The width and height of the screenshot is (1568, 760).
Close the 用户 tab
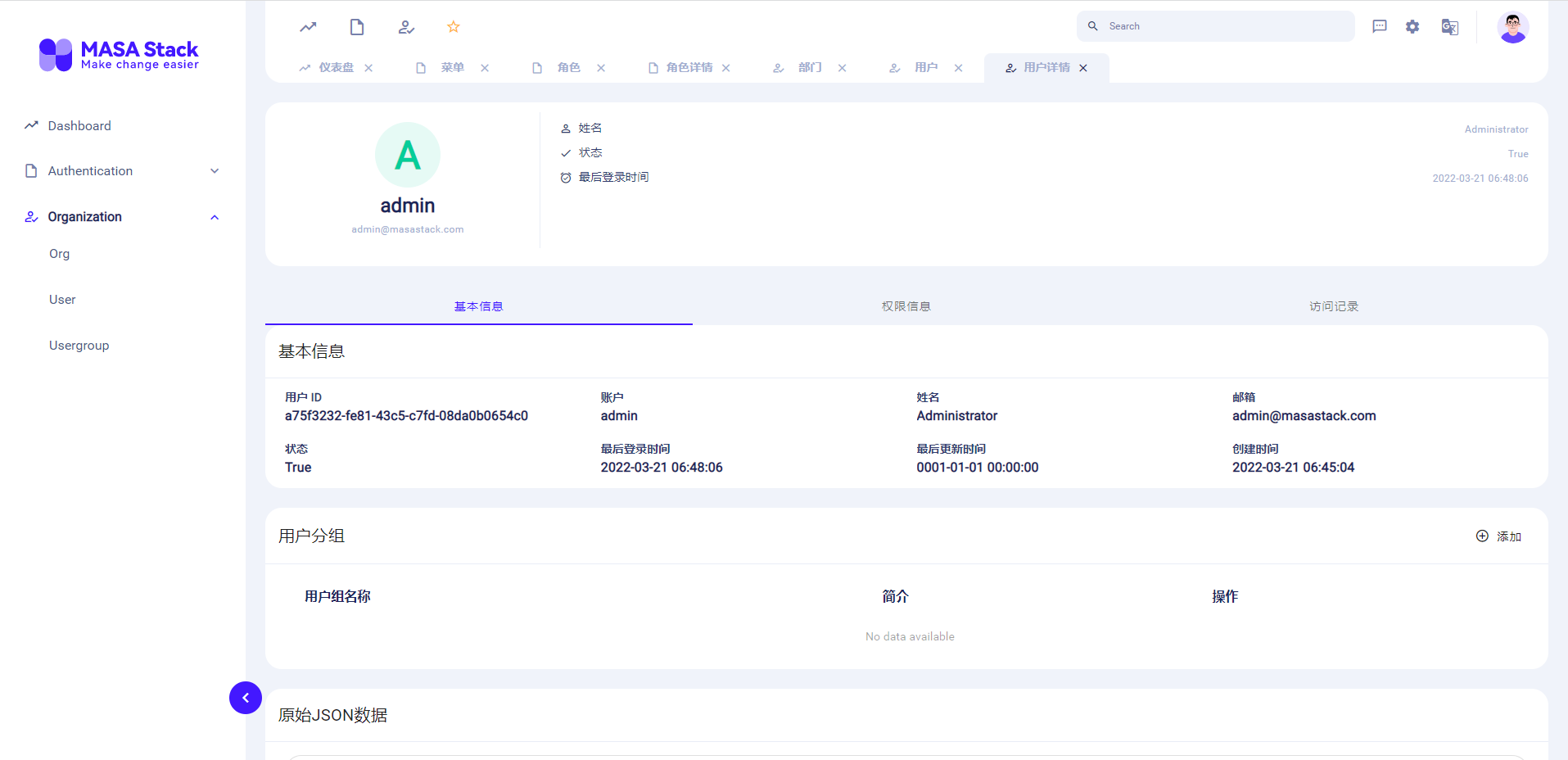pyautogui.click(x=959, y=68)
